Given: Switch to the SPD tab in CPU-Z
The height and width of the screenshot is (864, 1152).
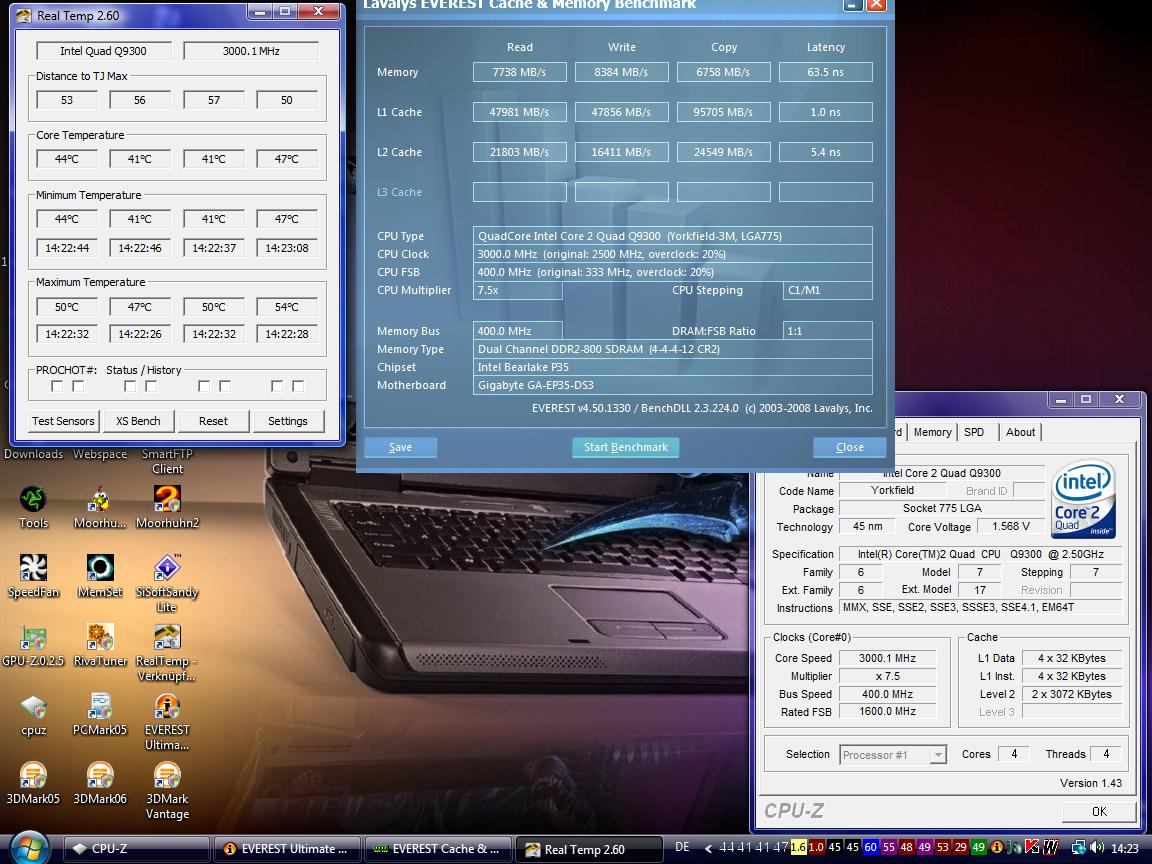Looking at the screenshot, I should click(x=974, y=432).
